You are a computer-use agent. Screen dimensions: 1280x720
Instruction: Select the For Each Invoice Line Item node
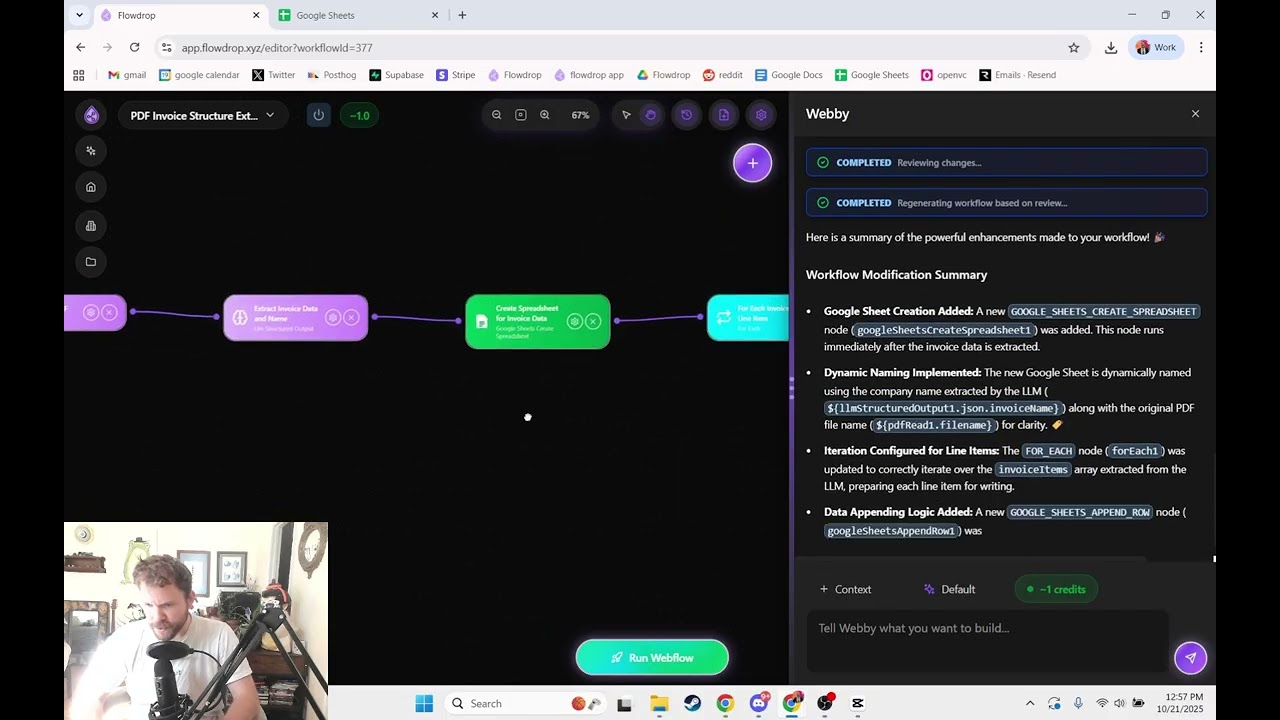[x=748, y=318]
